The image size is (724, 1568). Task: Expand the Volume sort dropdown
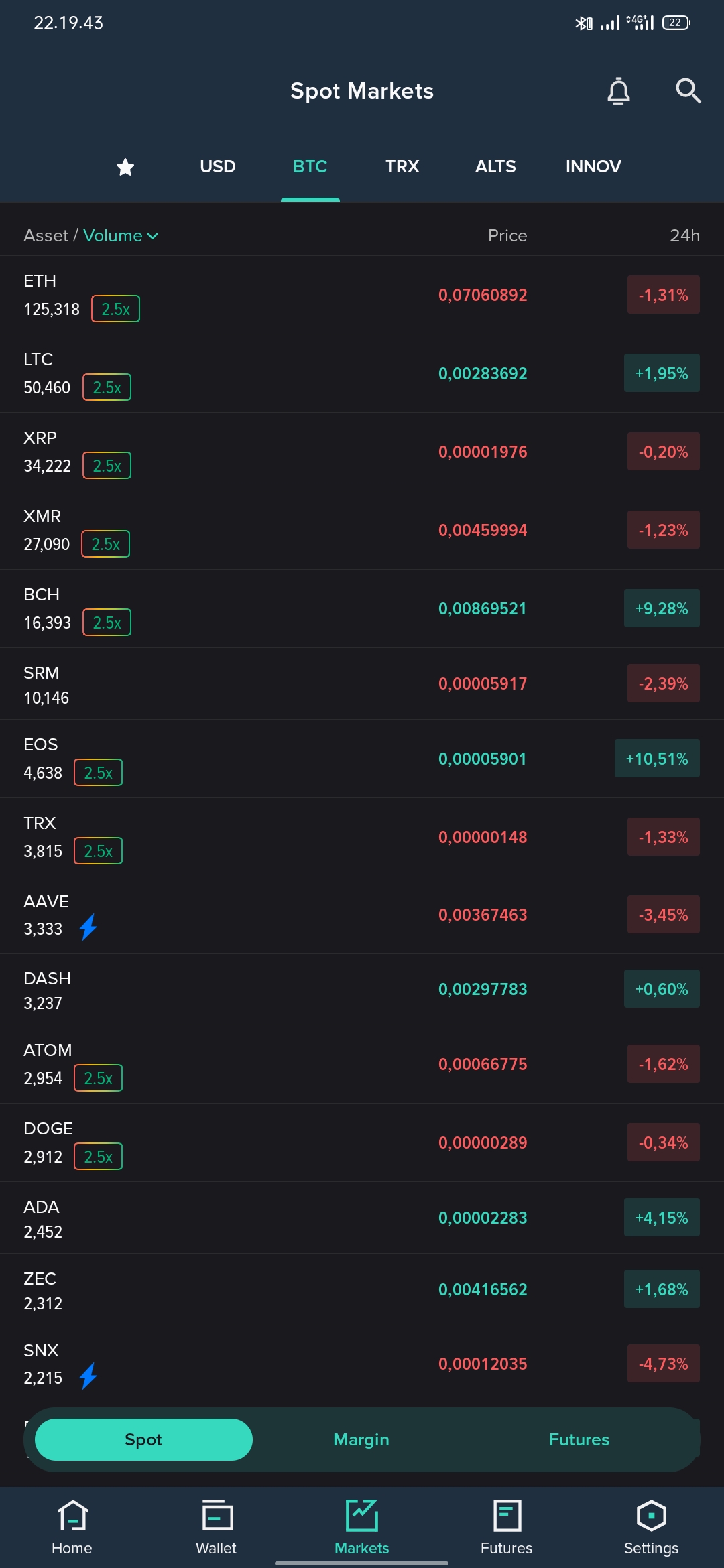(121, 235)
